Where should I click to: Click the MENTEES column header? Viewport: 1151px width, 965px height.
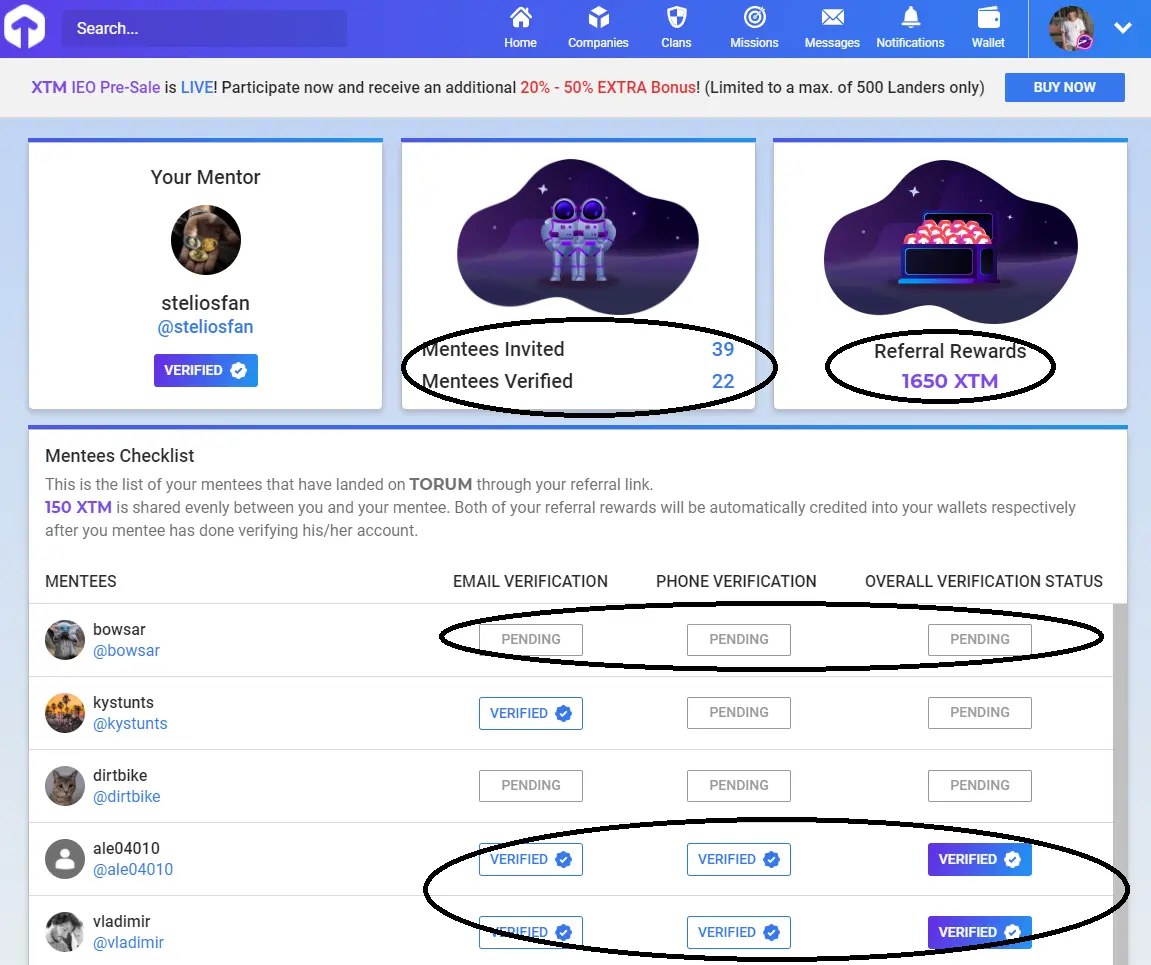coord(81,581)
